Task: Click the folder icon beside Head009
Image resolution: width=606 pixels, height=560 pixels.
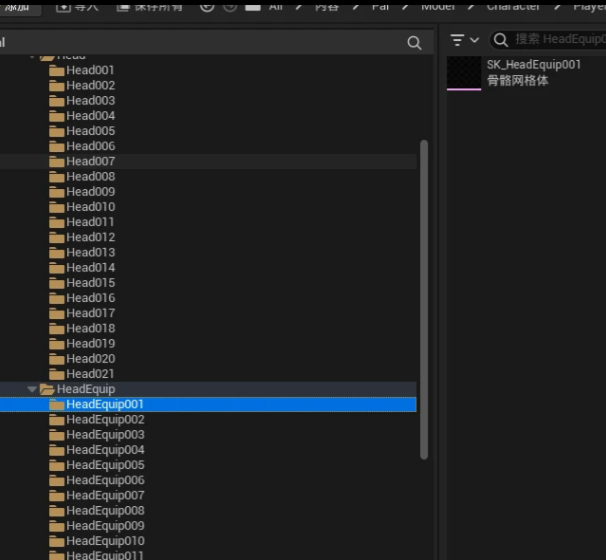Action: (x=57, y=192)
